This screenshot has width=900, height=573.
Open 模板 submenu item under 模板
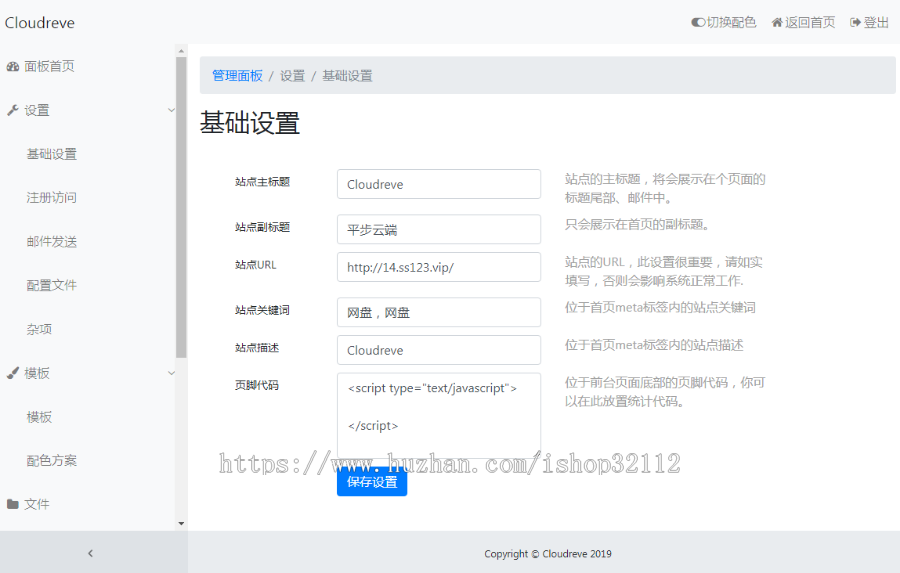tap(39, 417)
